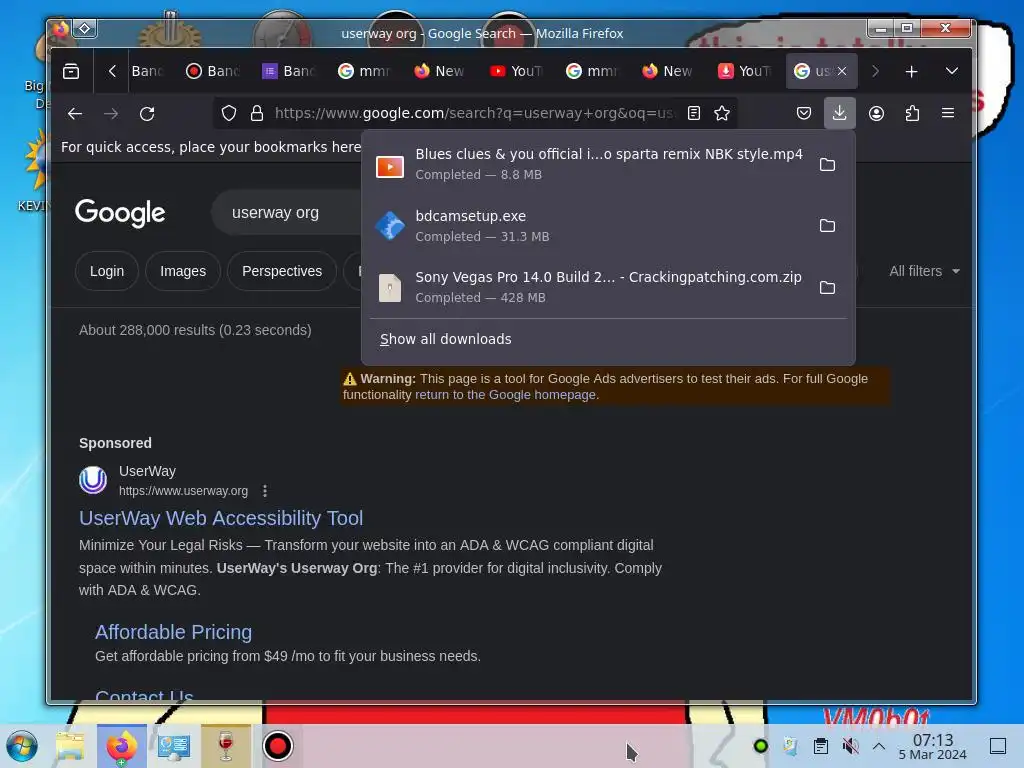Toggle muted volume icon in tray
This screenshot has width=1024, height=768.
[850, 746]
